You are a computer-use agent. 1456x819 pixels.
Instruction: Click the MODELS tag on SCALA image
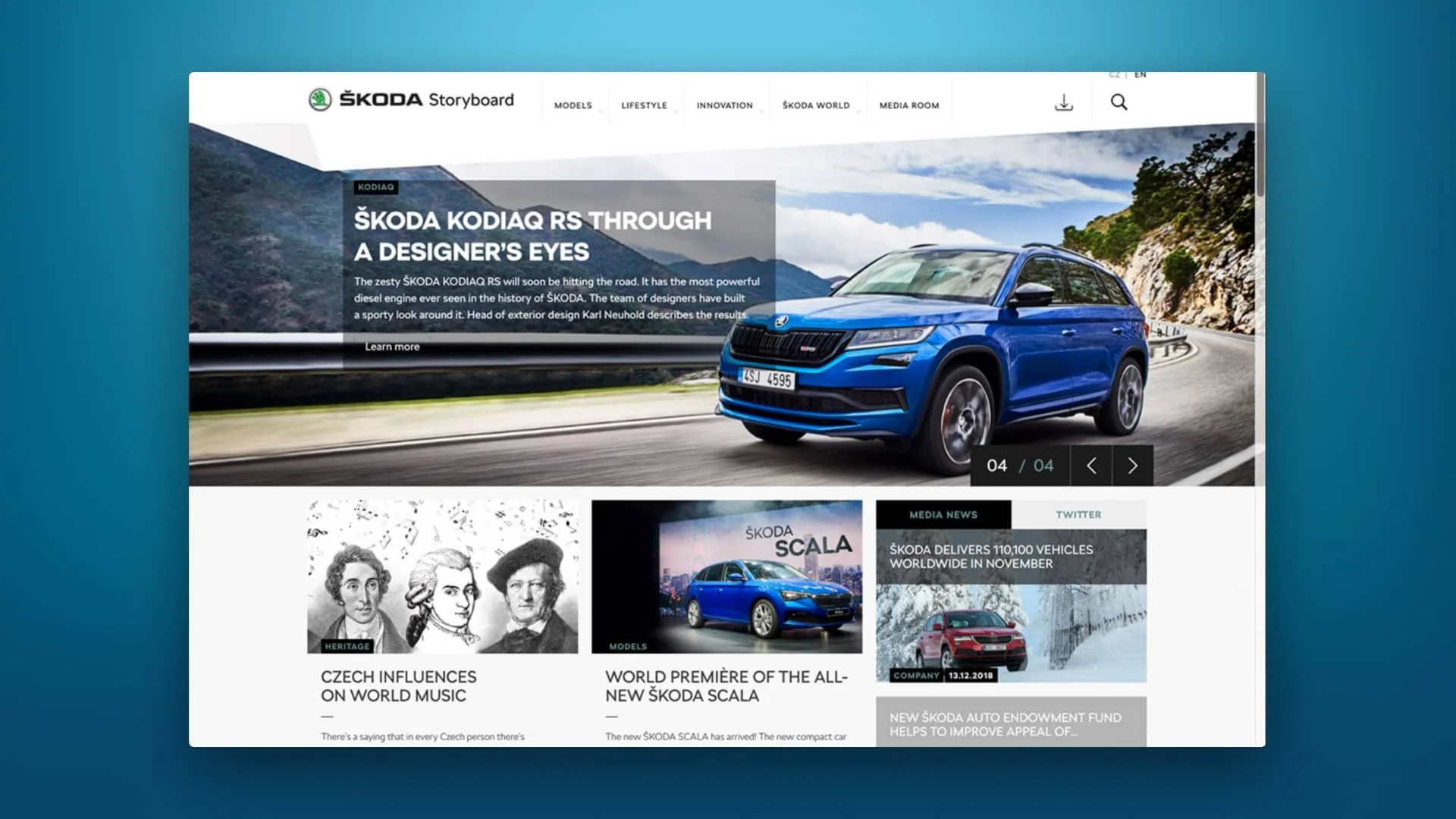point(629,647)
